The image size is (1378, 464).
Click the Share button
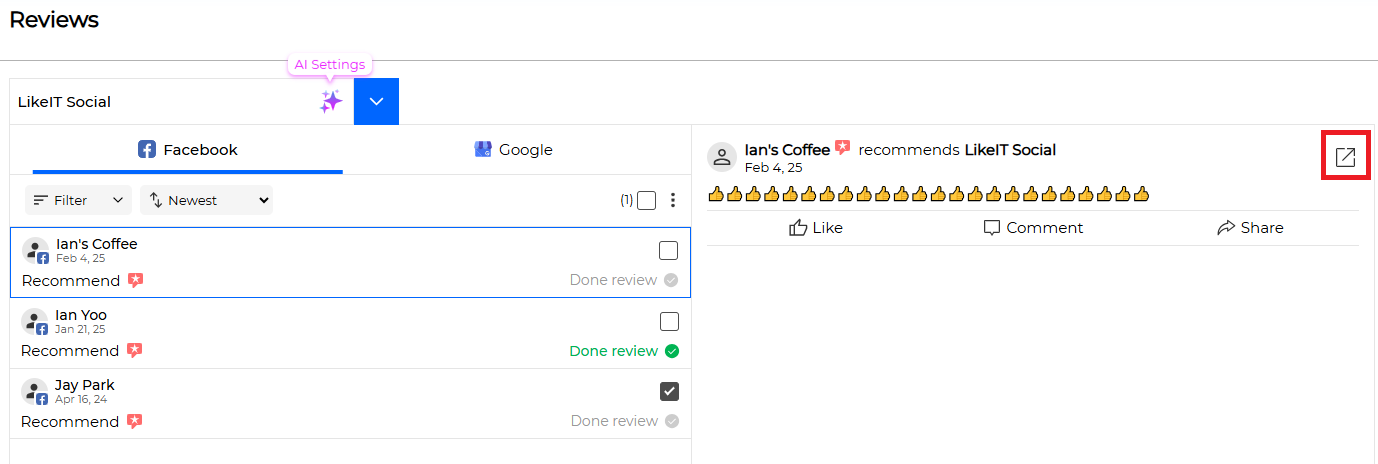[x=1250, y=228]
